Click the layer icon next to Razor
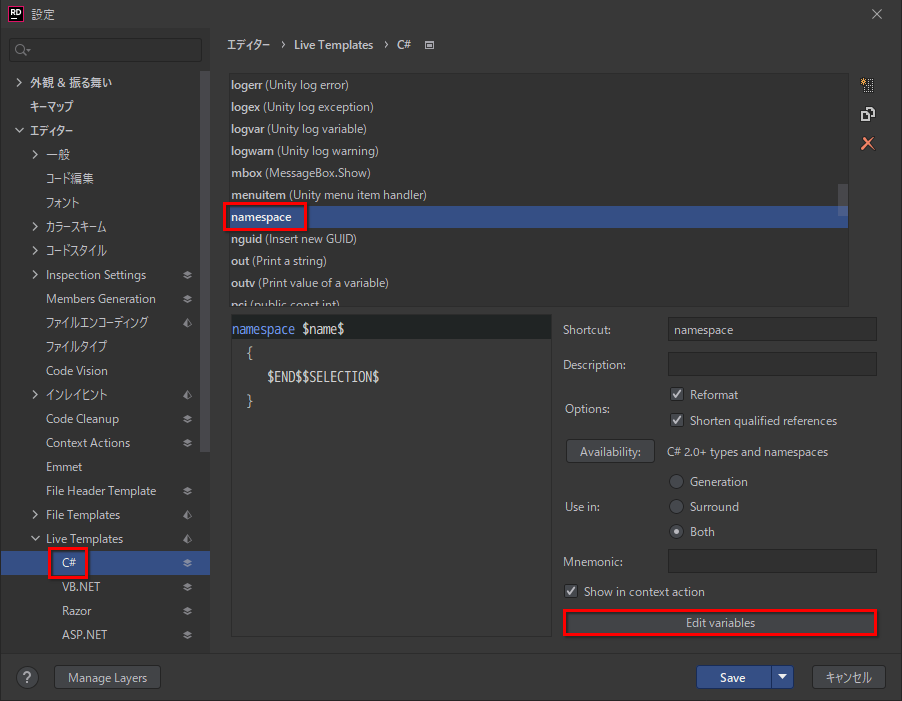This screenshot has width=902, height=701. pos(187,611)
